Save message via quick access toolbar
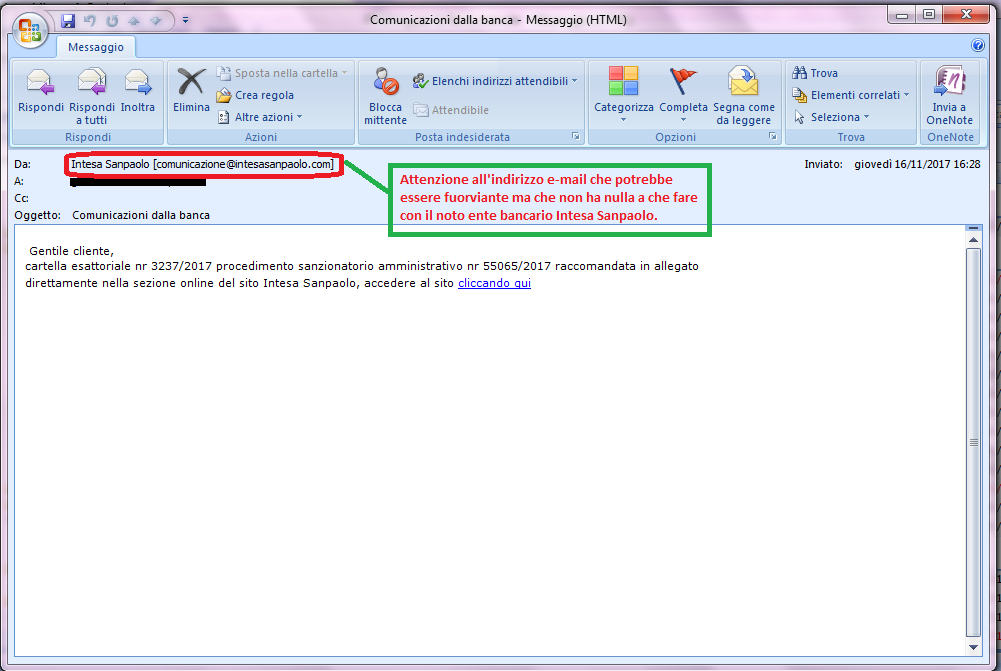1001x671 pixels. (x=68, y=20)
